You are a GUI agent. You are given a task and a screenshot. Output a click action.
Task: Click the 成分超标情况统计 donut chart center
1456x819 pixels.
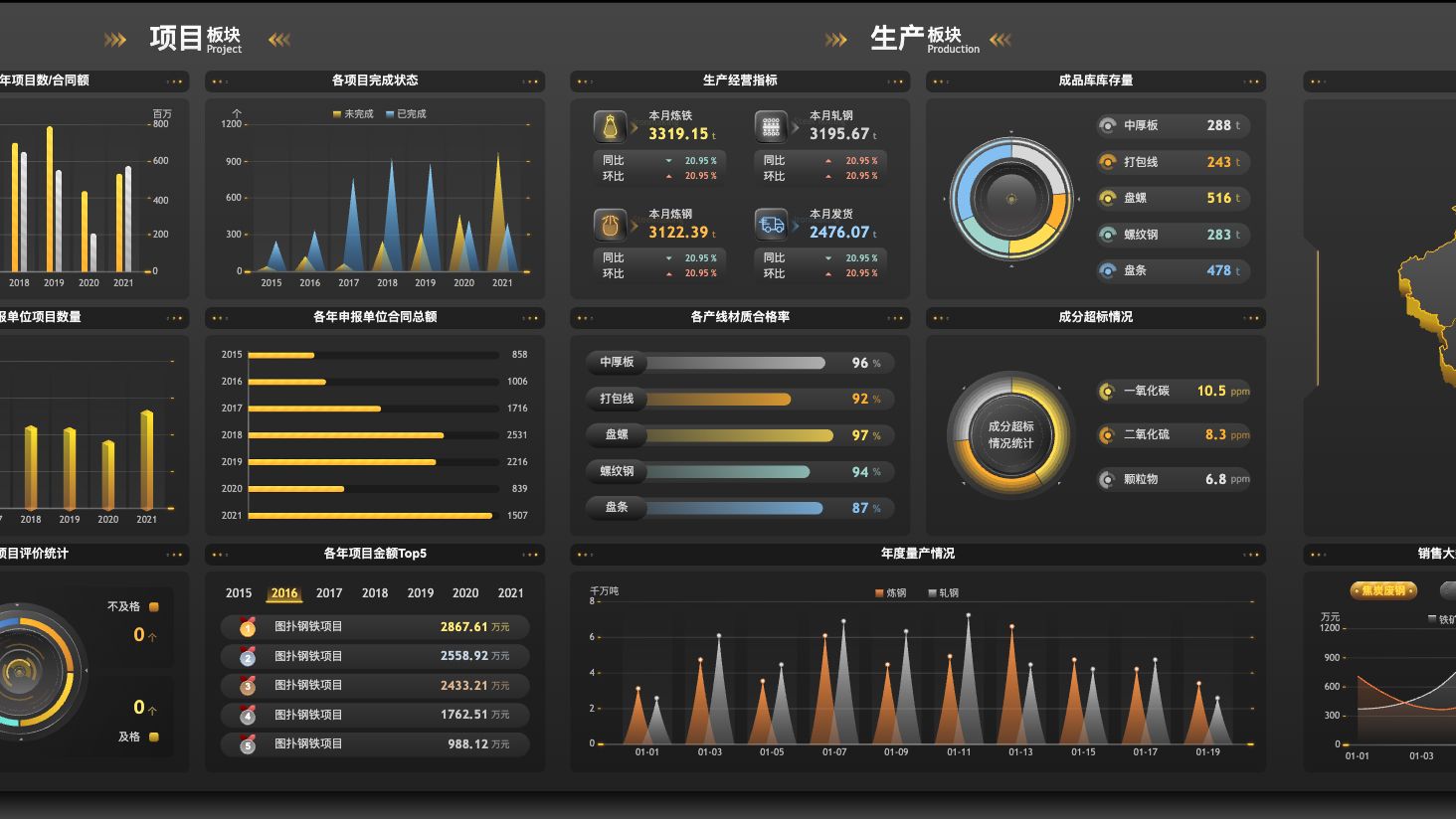pos(1010,434)
